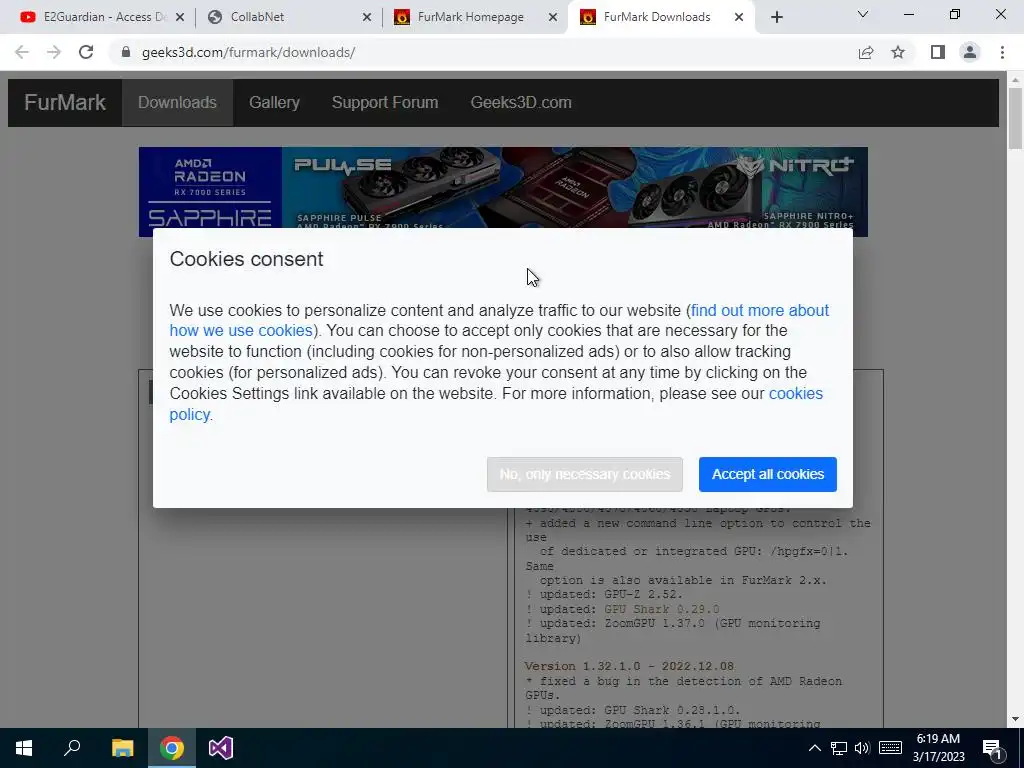Screen dimensions: 1024x768
Task: Click the scrollbar up arrow
Action: coord(1015,79)
